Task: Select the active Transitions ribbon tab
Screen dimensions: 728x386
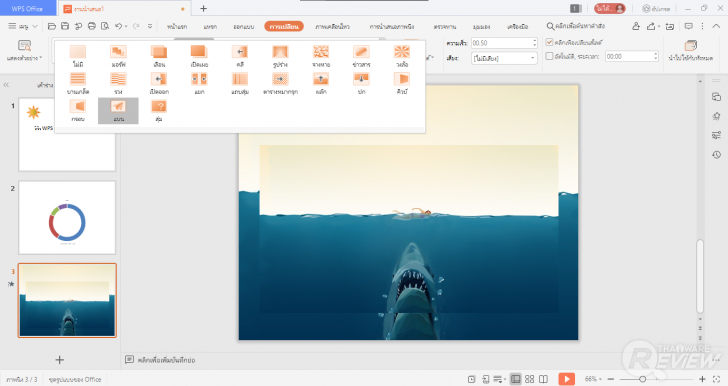Action: pyautogui.click(x=284, y=26)
